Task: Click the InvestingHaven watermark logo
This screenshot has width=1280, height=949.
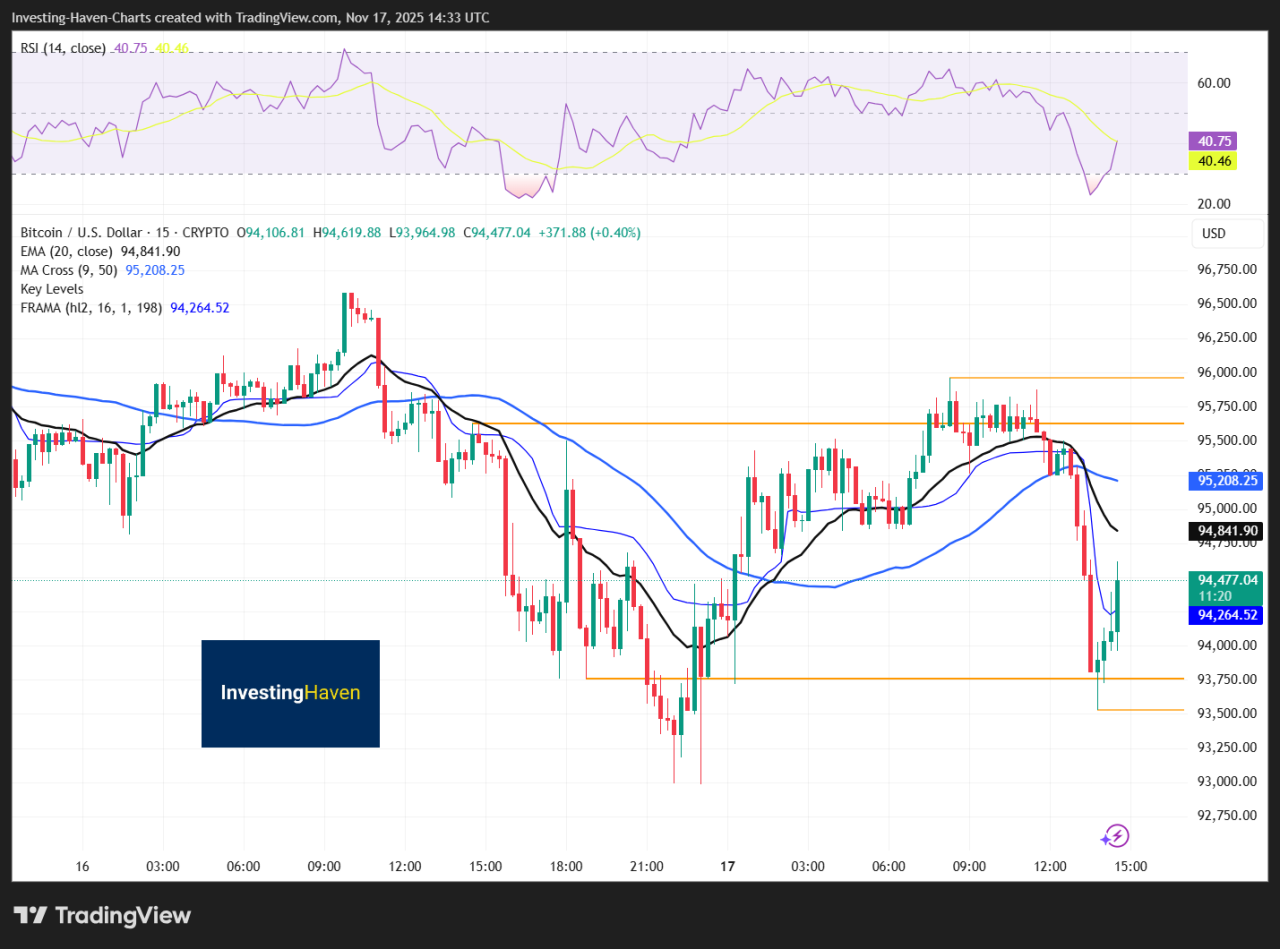Action: [x=290, y=693]
